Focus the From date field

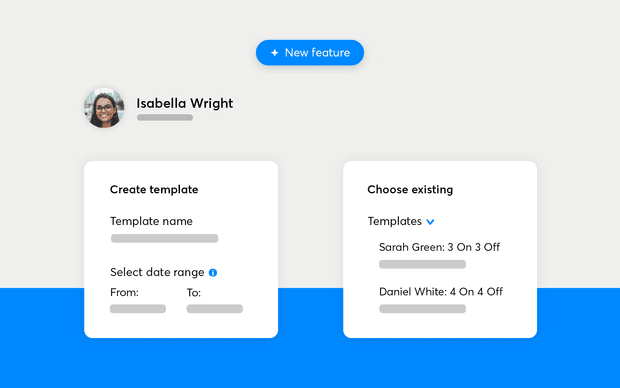138,309
